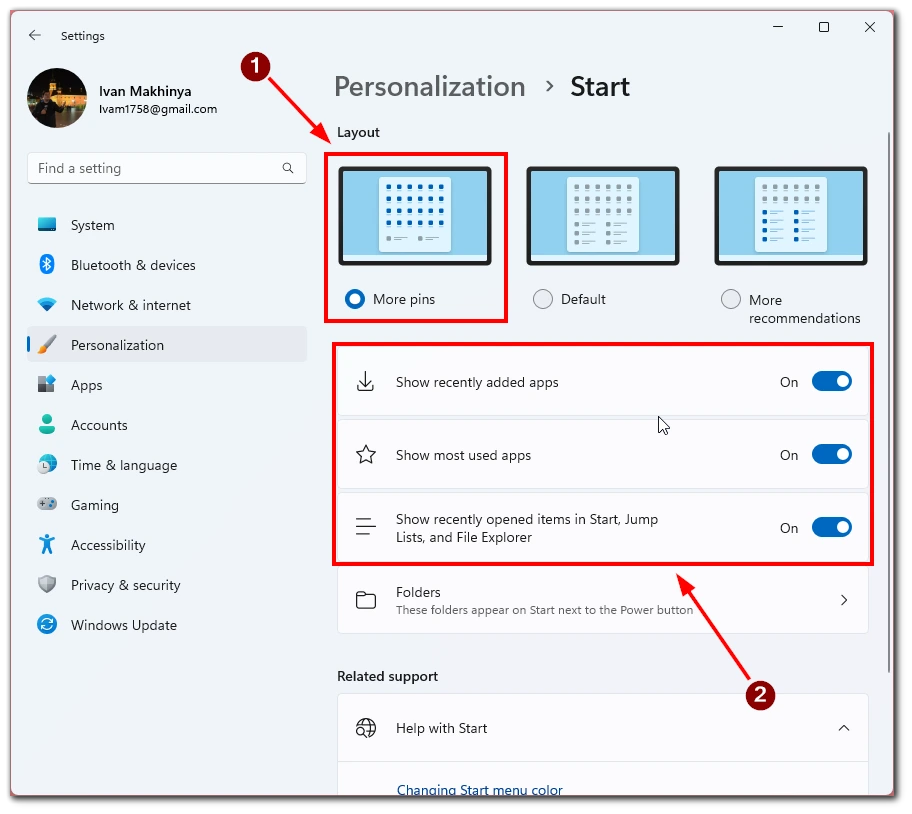Click the Help with Start globe icon
This screenshot has width=912, height=814.
click(366, 728)
